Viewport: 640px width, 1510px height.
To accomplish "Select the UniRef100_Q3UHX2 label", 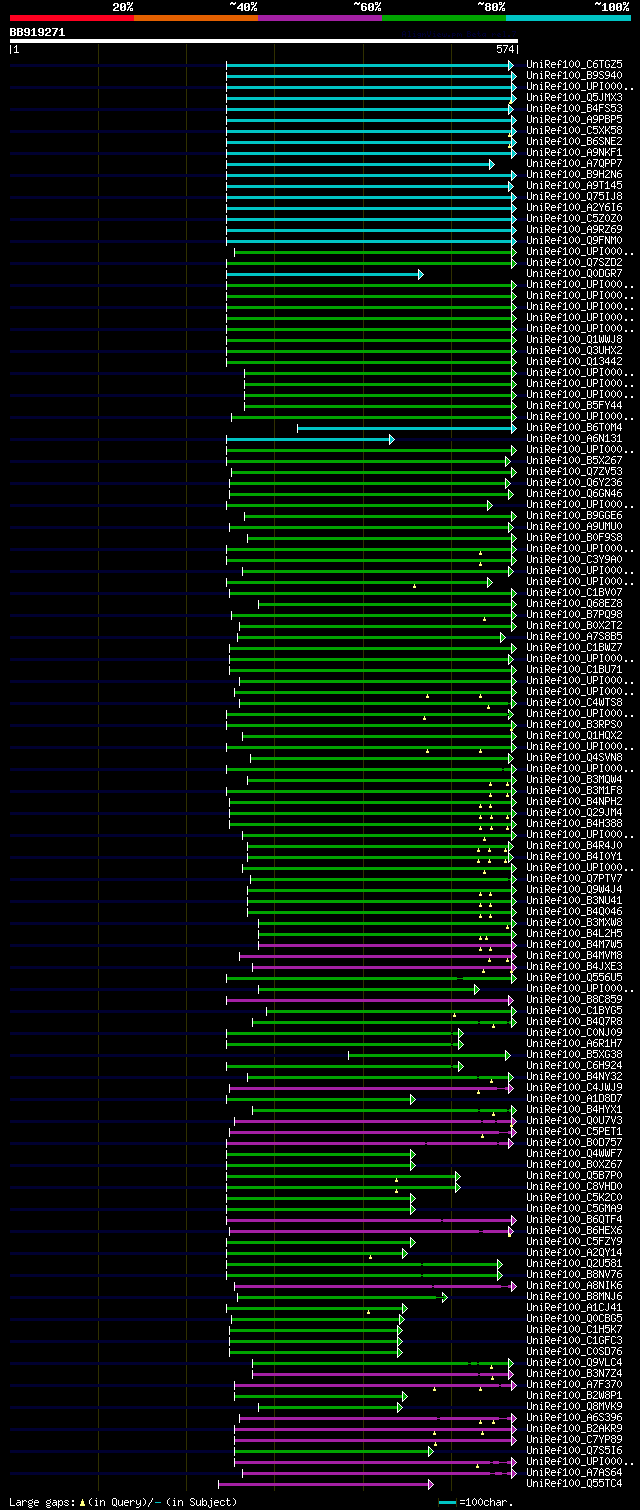I will (574, 350).
